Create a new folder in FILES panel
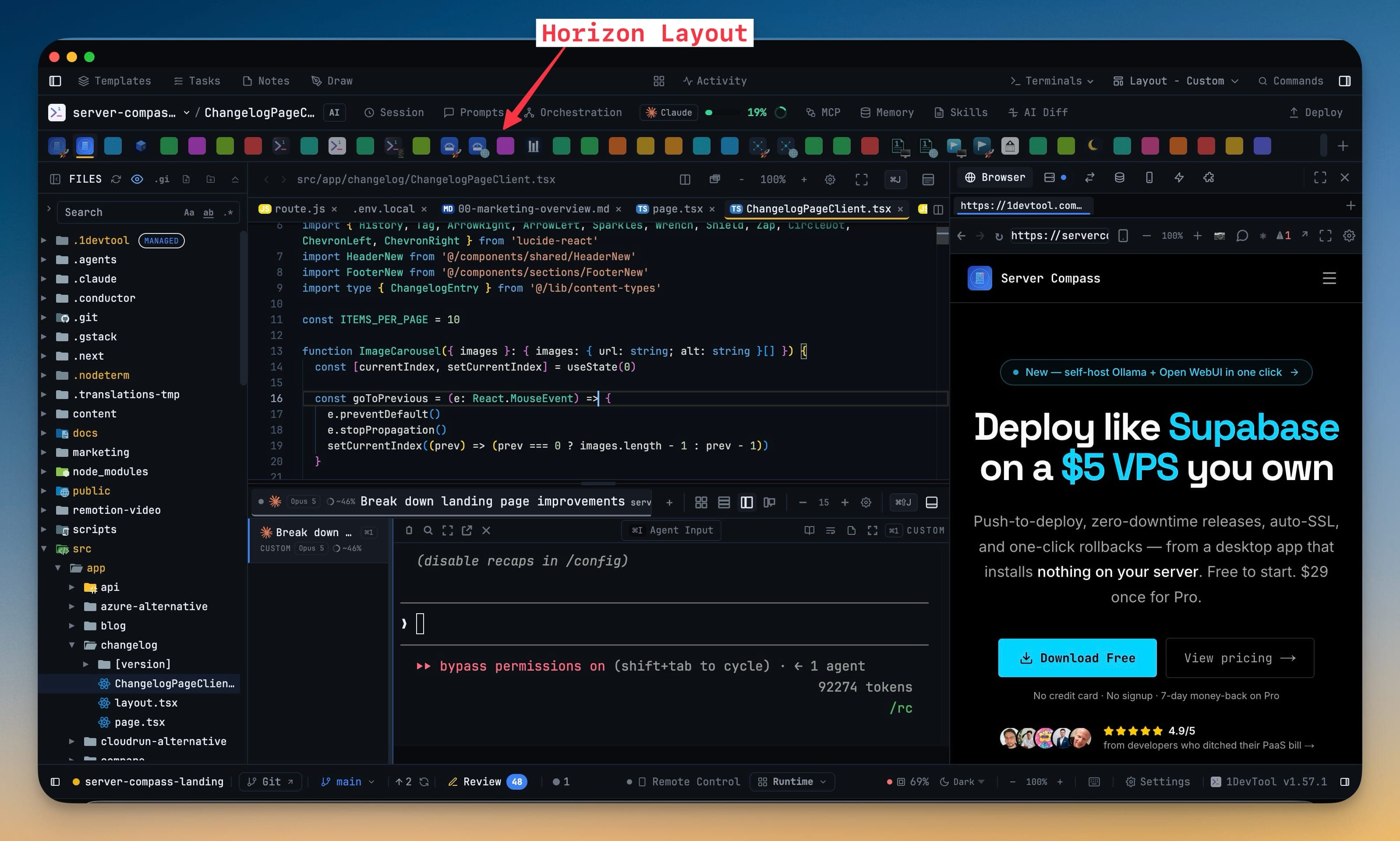Image resolution: width=1400 pixels, height=841 pixels. [x=211, y=179]
